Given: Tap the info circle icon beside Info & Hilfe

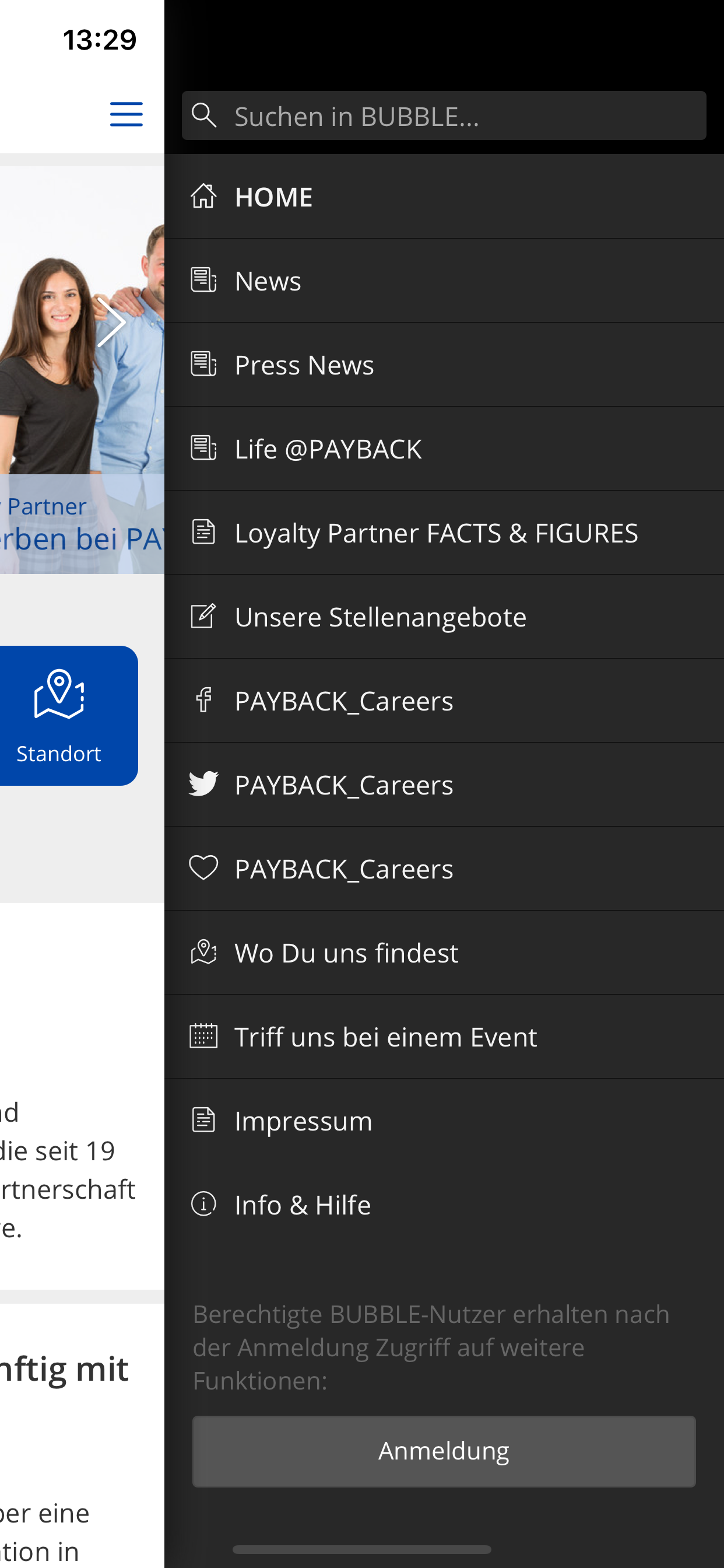Looking at the screenshot, I should pyautogui.click(x=203, y=1205).
